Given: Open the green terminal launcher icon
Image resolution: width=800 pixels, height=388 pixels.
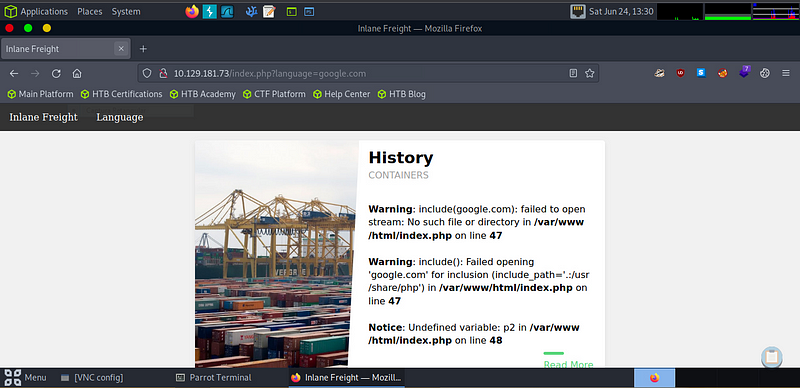Looking at the screenshot, I should pos(292,11).
